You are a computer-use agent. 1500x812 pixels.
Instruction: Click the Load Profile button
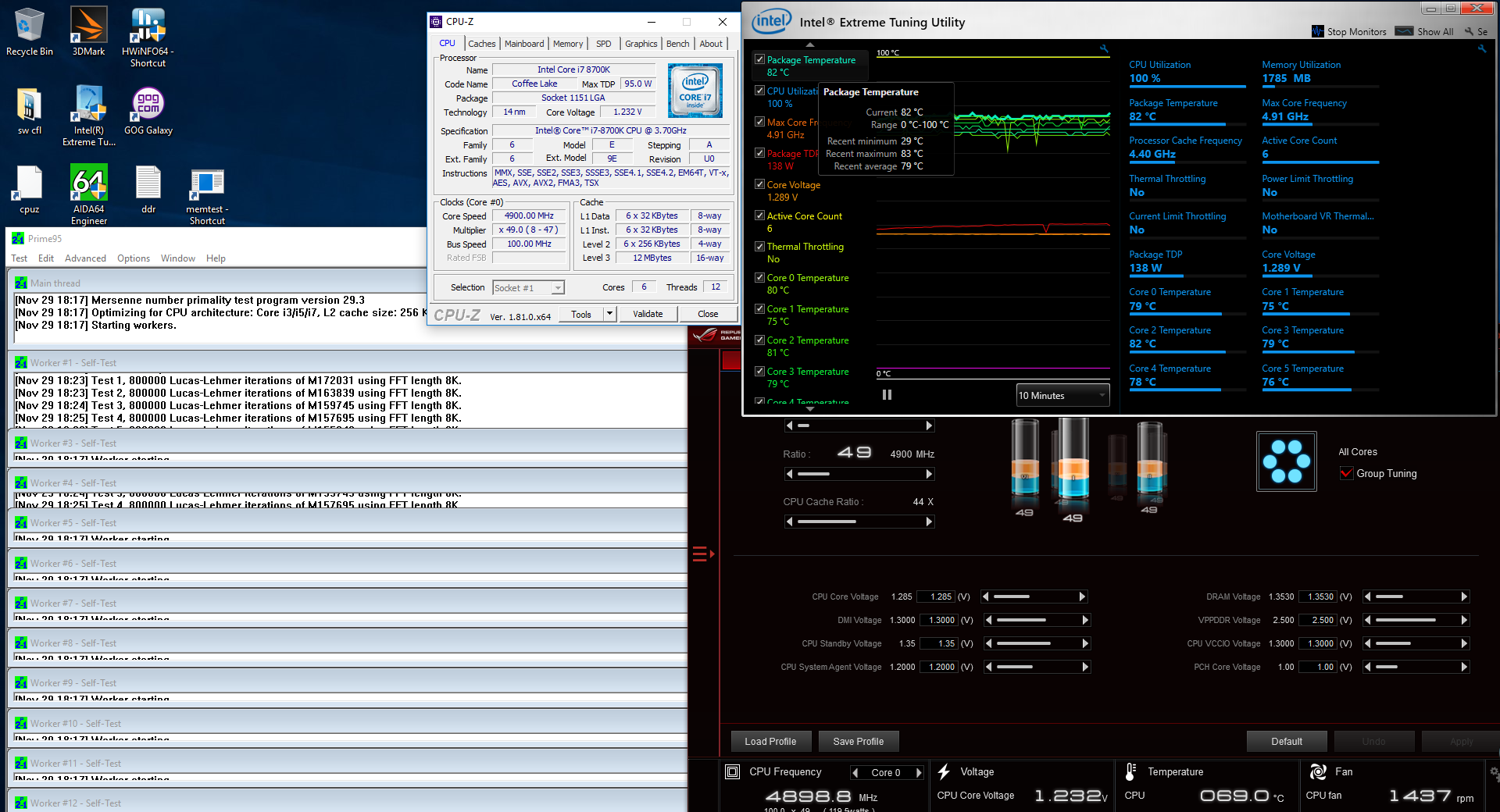pos(770,742)
